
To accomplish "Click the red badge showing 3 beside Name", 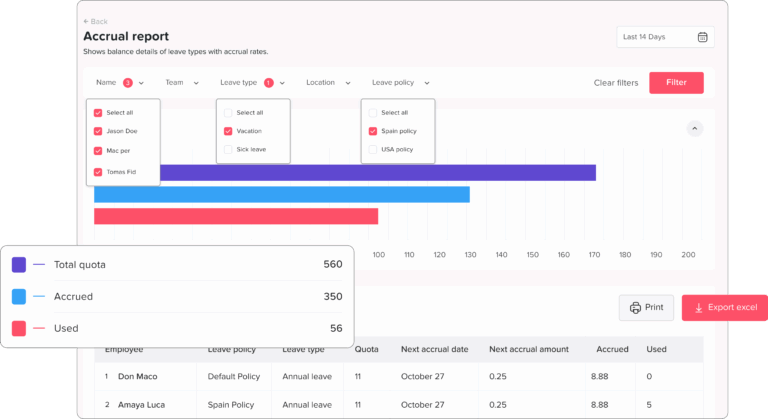I will coord(128,83).
